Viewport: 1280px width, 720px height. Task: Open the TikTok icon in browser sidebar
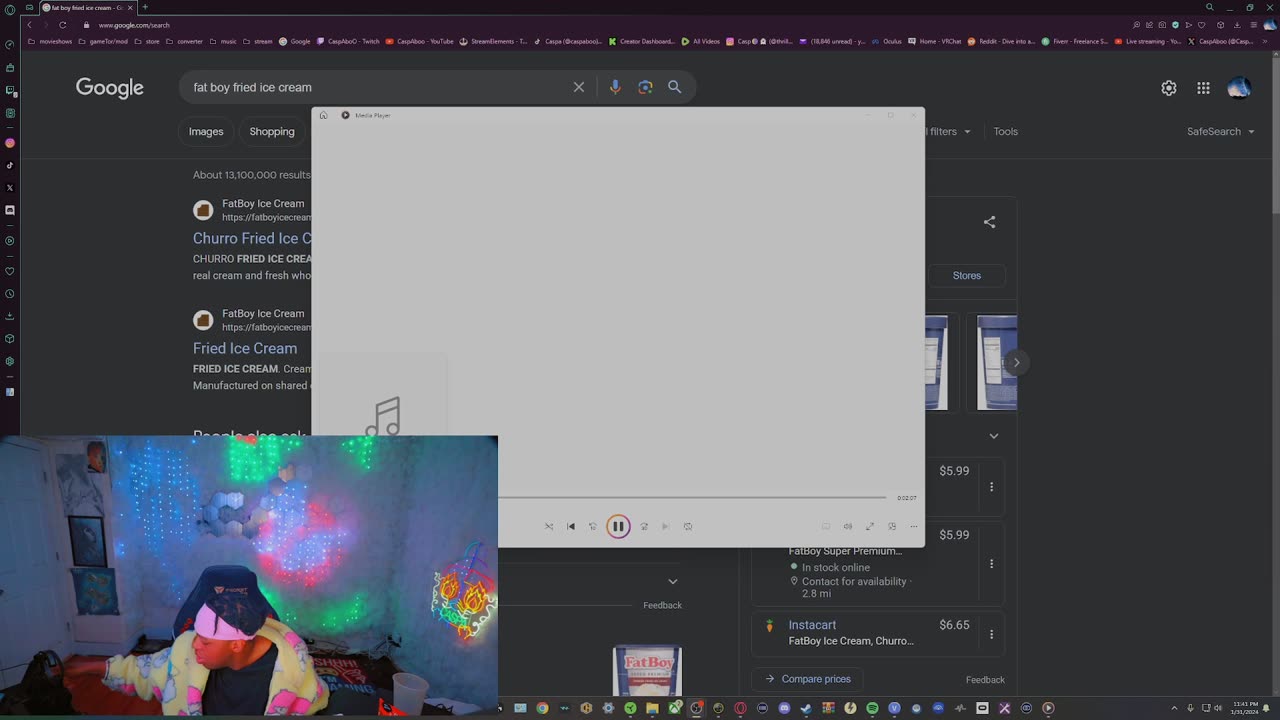tap(10, 165)
